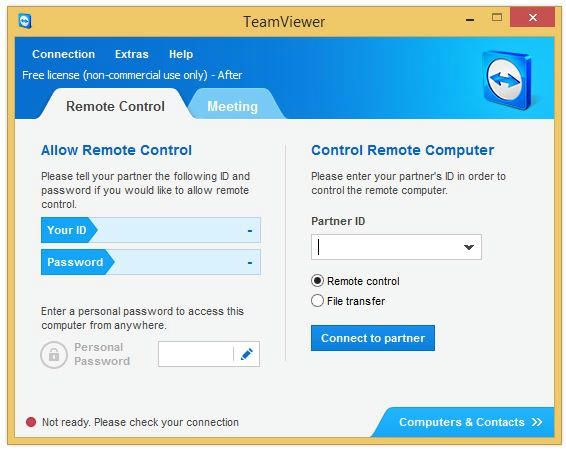Click the double chevron on Computers & Contacts
The image size is (566, 452).
tap(537, 422)
